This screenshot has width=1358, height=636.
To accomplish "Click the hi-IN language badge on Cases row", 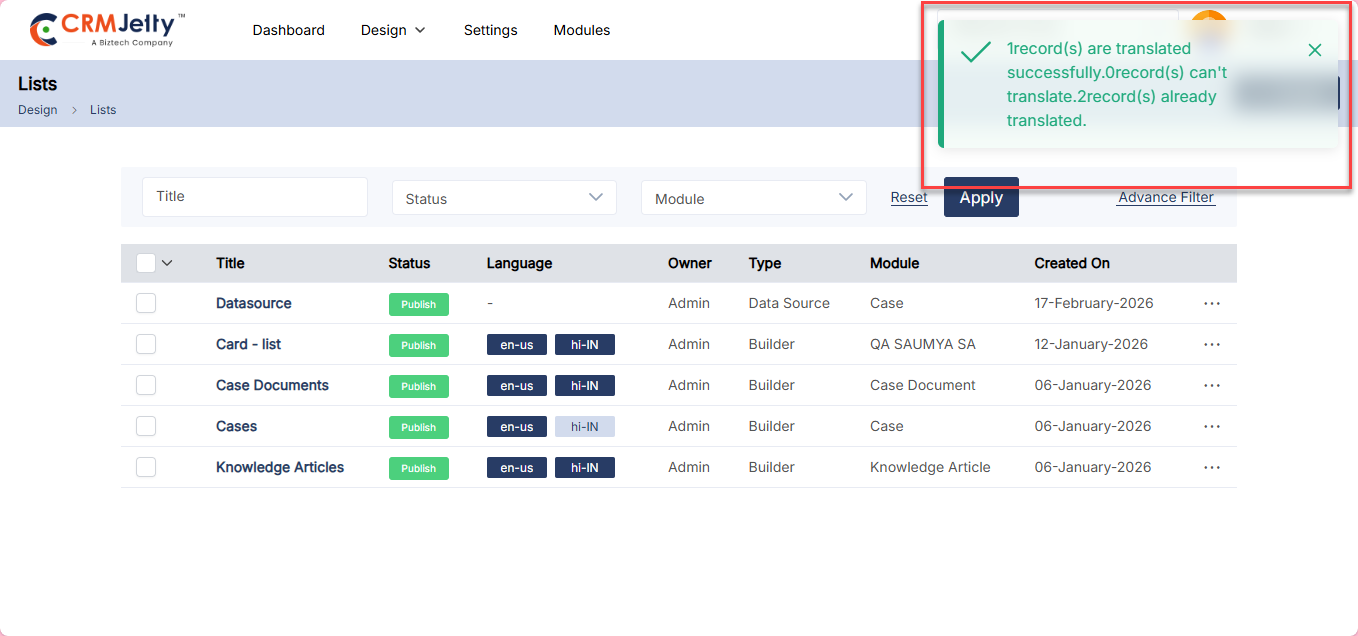I will pyautogui.click(x=584, y=427).
